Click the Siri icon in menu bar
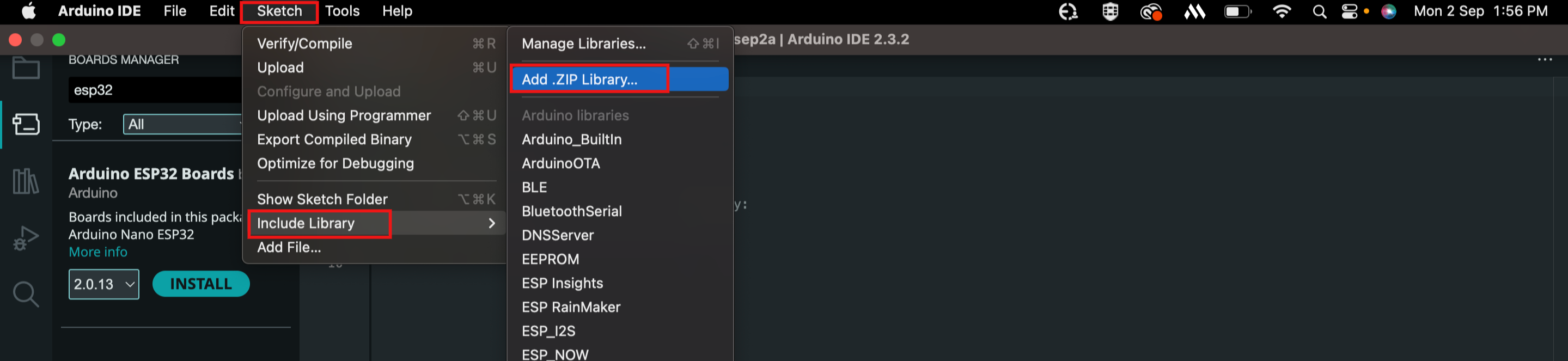Screen dimensions: 1568x361 1388,11
